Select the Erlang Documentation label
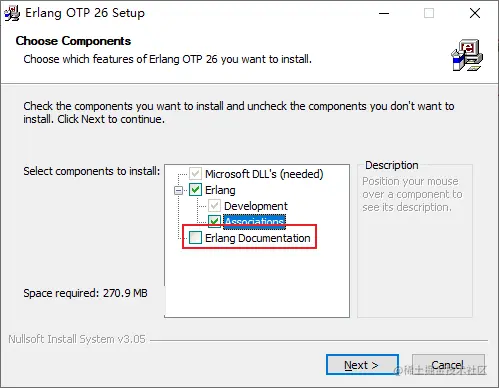499x388 pixels. (258, 238)
